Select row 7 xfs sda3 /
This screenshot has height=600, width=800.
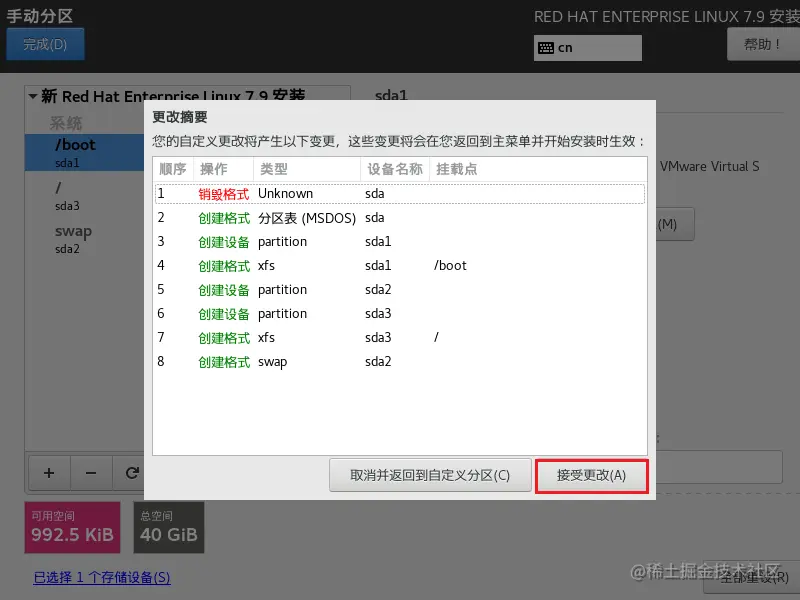pyautogui.click(x=400, y=338)
